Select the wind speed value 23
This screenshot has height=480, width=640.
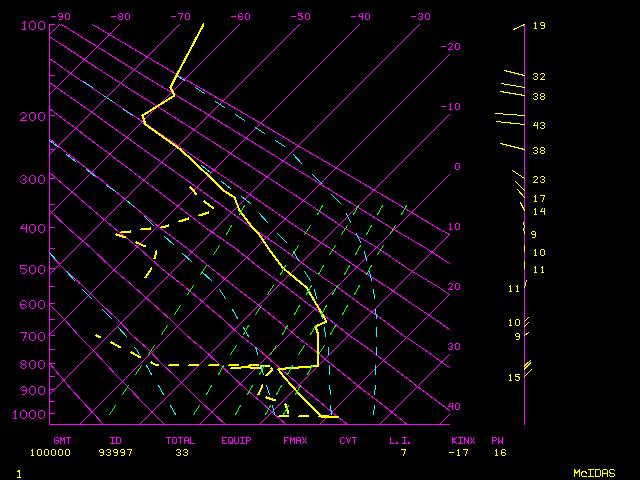coord(539,179)
